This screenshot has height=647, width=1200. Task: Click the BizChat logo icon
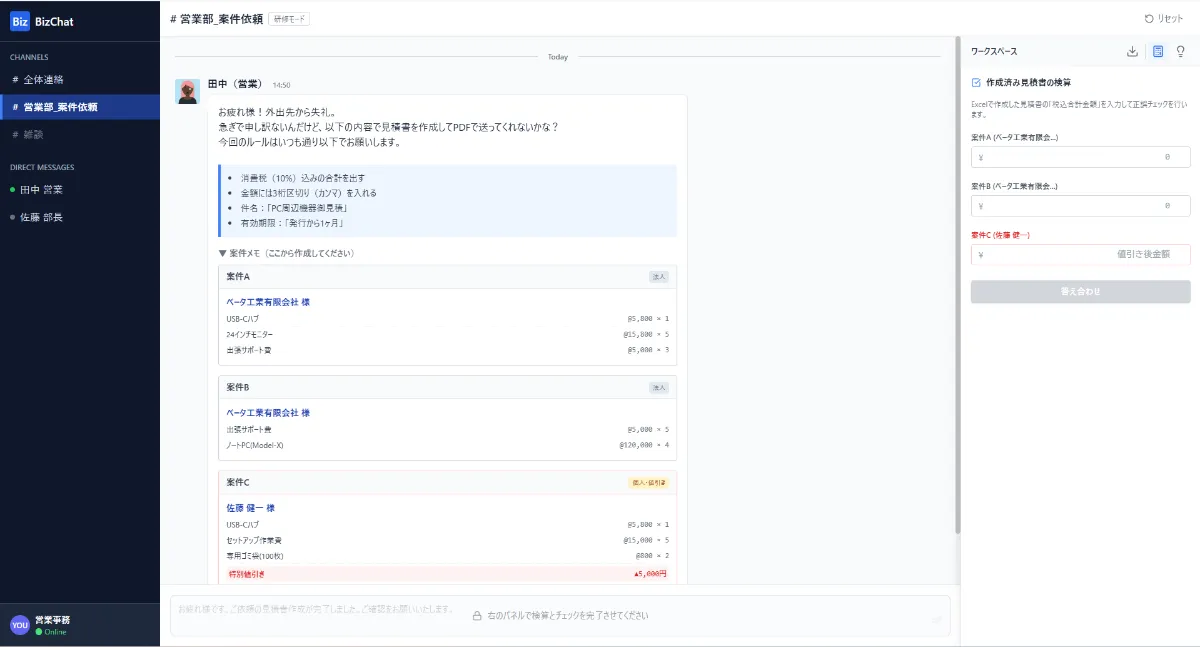pos(20,20)
